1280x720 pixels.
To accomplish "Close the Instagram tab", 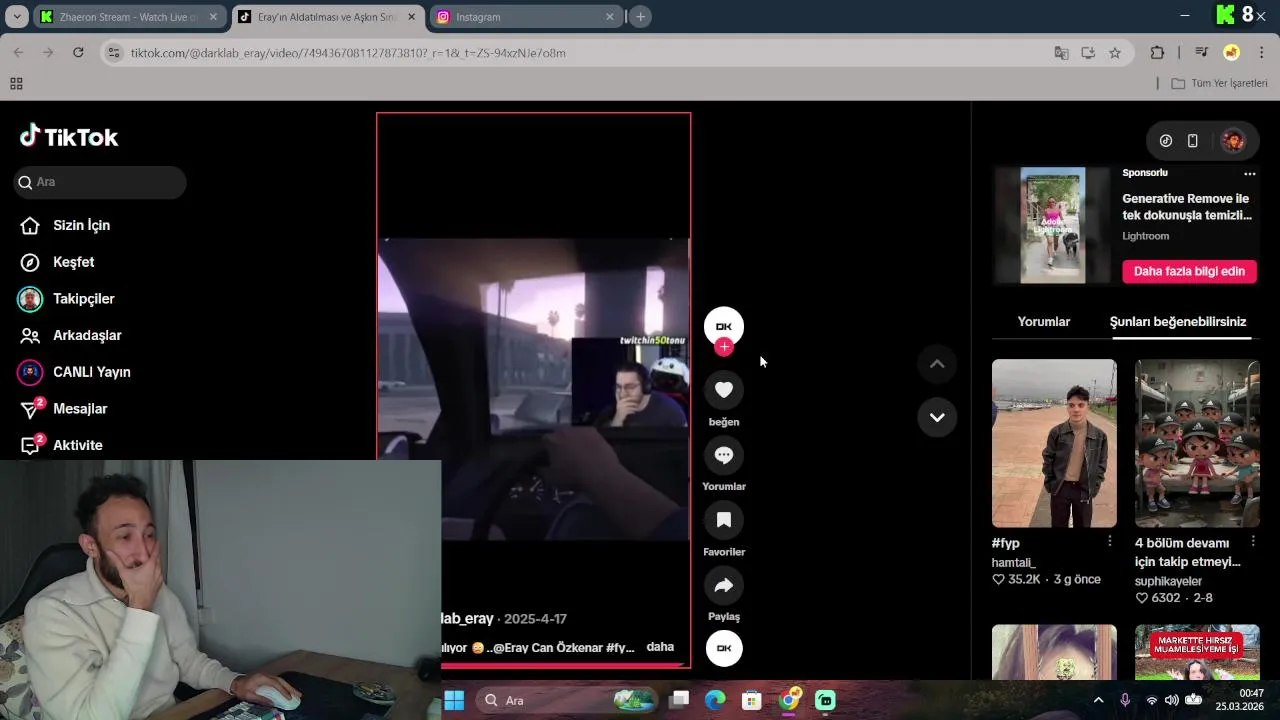I will [610, 17].
